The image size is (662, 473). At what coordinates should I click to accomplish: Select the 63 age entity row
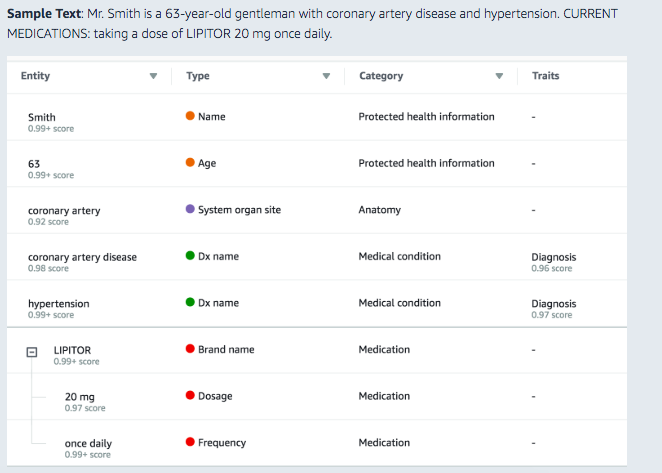34,164
